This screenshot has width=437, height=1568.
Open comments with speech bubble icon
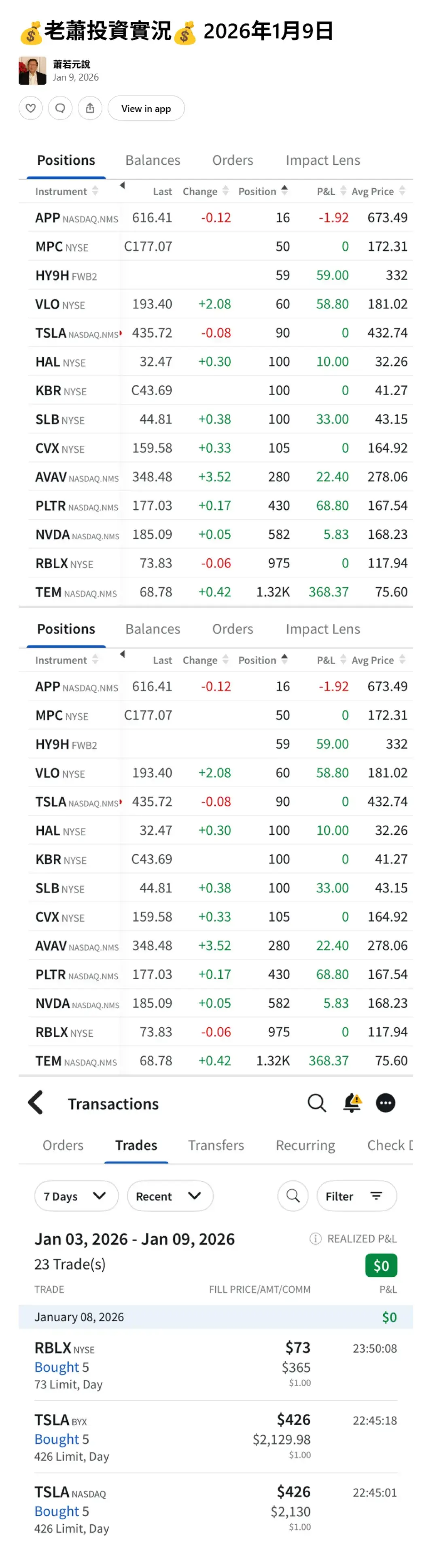click(60, 109)
